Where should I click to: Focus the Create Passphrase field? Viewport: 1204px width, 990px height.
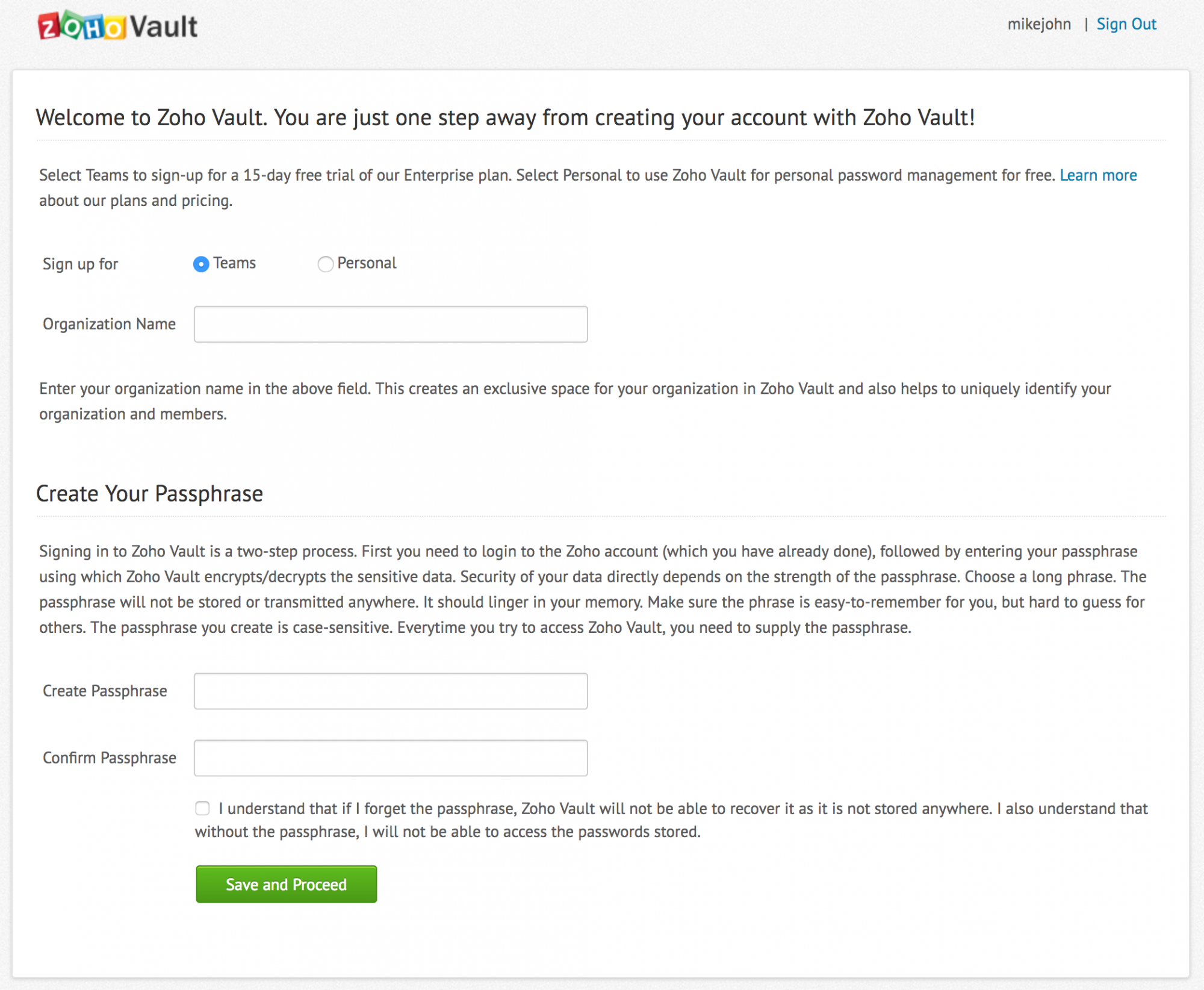(x=391, y=691)
